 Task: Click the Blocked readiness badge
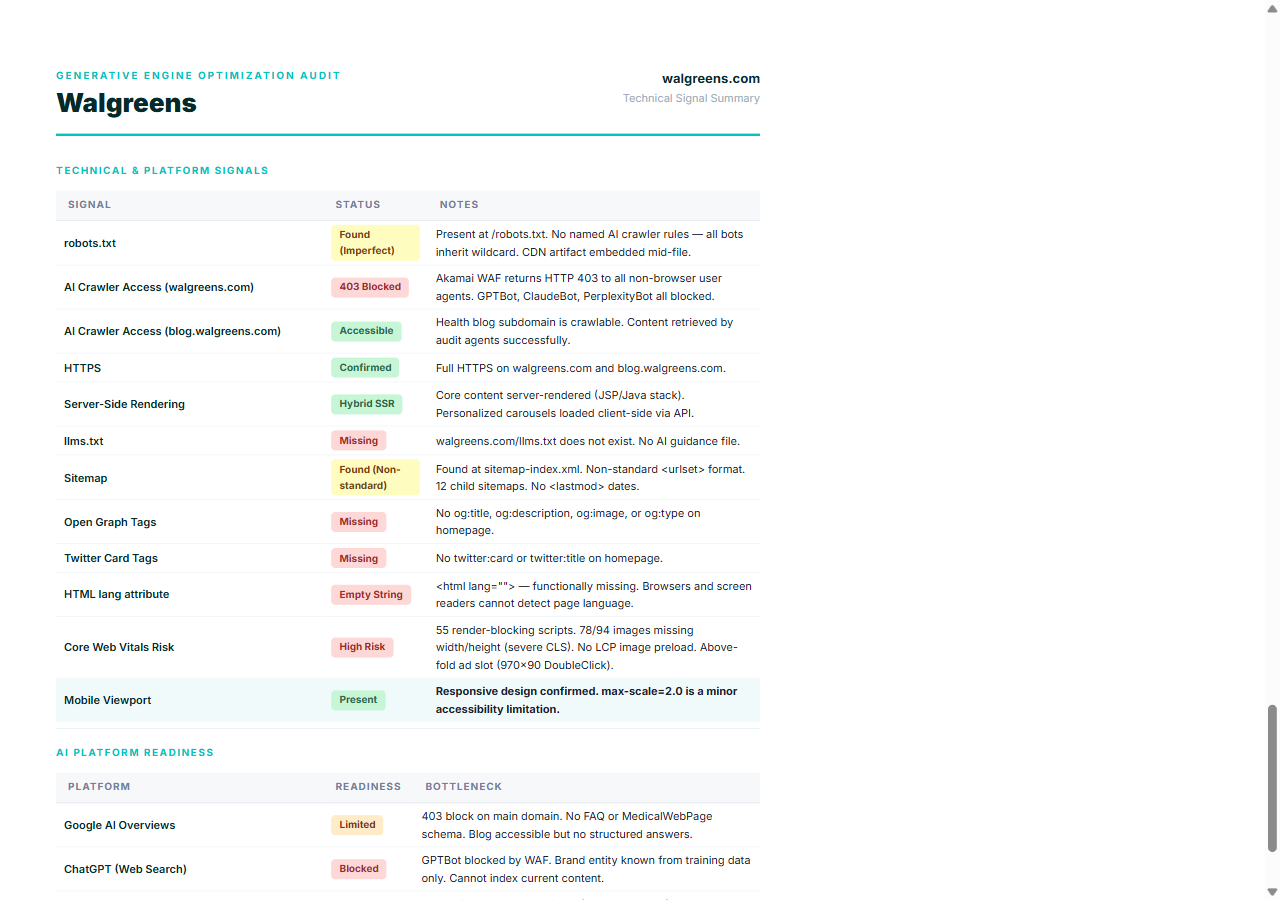tap(358, 869)
